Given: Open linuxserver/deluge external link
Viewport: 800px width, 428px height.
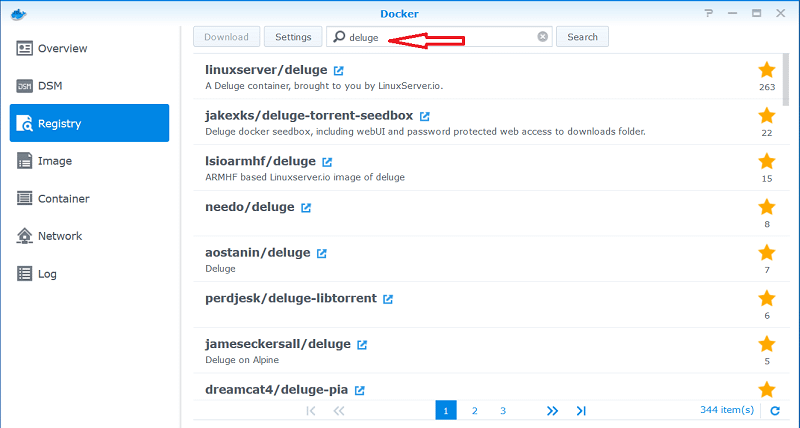Looking at the screenshot, I should pyautogui.click(x=338, y=70).
